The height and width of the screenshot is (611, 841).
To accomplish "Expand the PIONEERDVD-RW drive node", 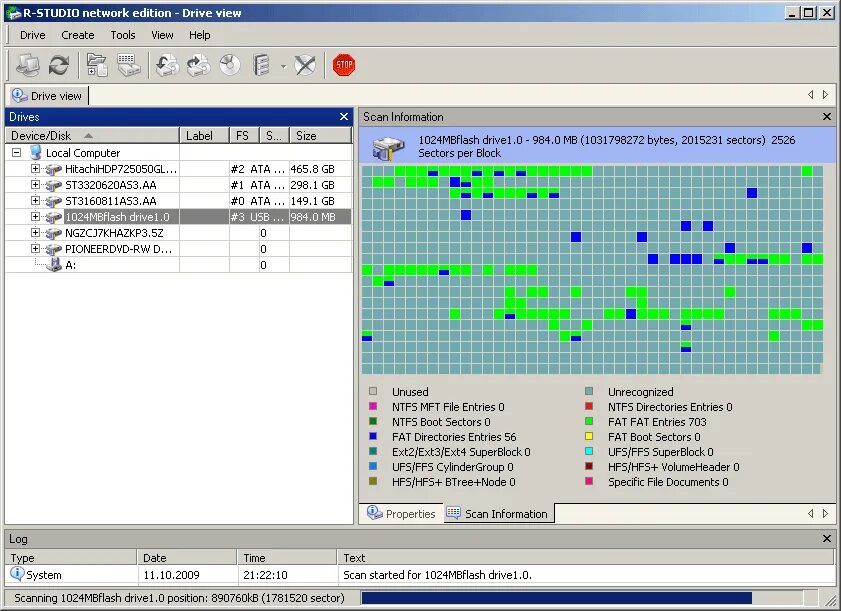I will pyautogui.click(x=35, y=248).
